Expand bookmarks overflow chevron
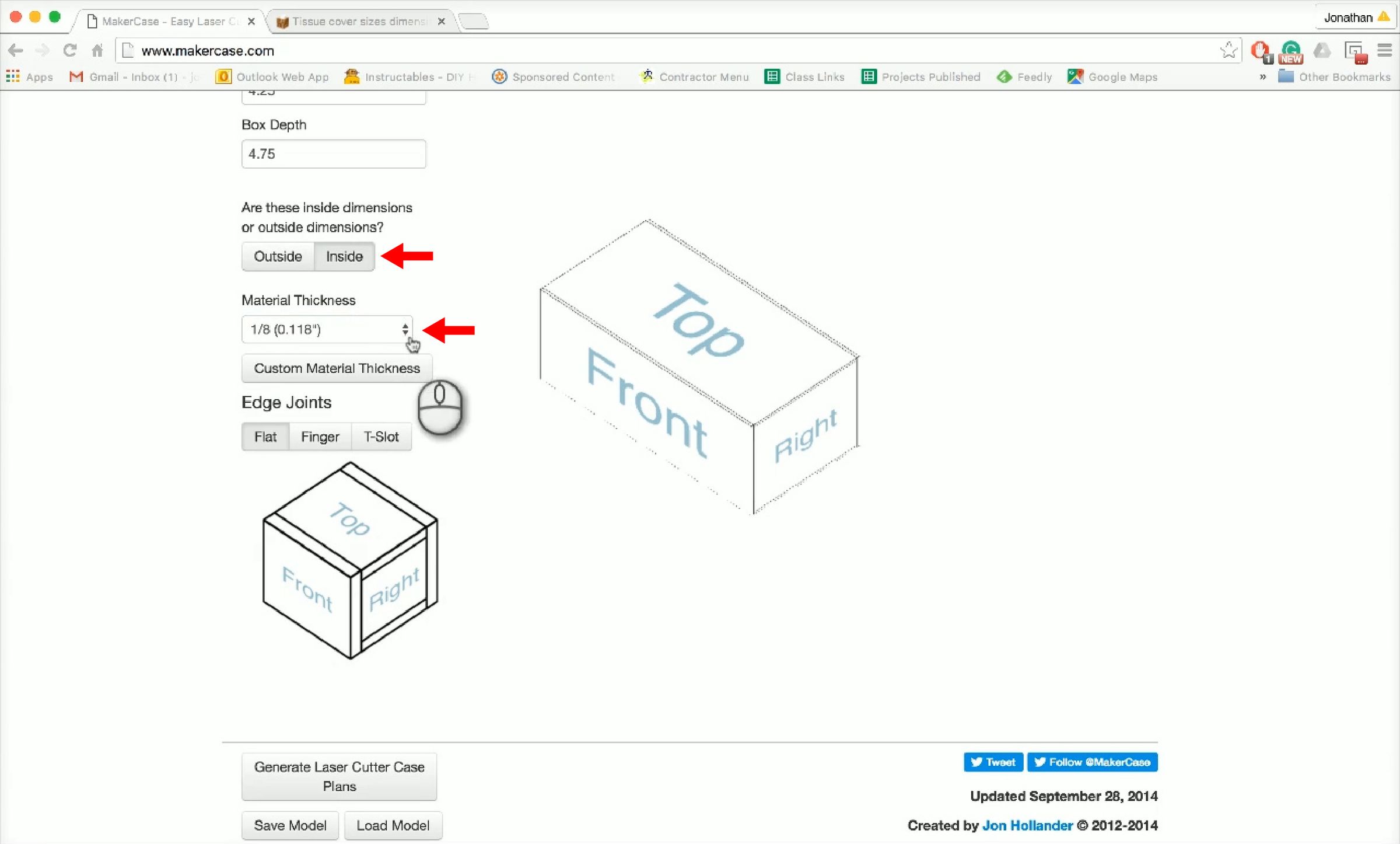Image resolution: width=1400 pixels, height=844 pixels. point(1262,77)
